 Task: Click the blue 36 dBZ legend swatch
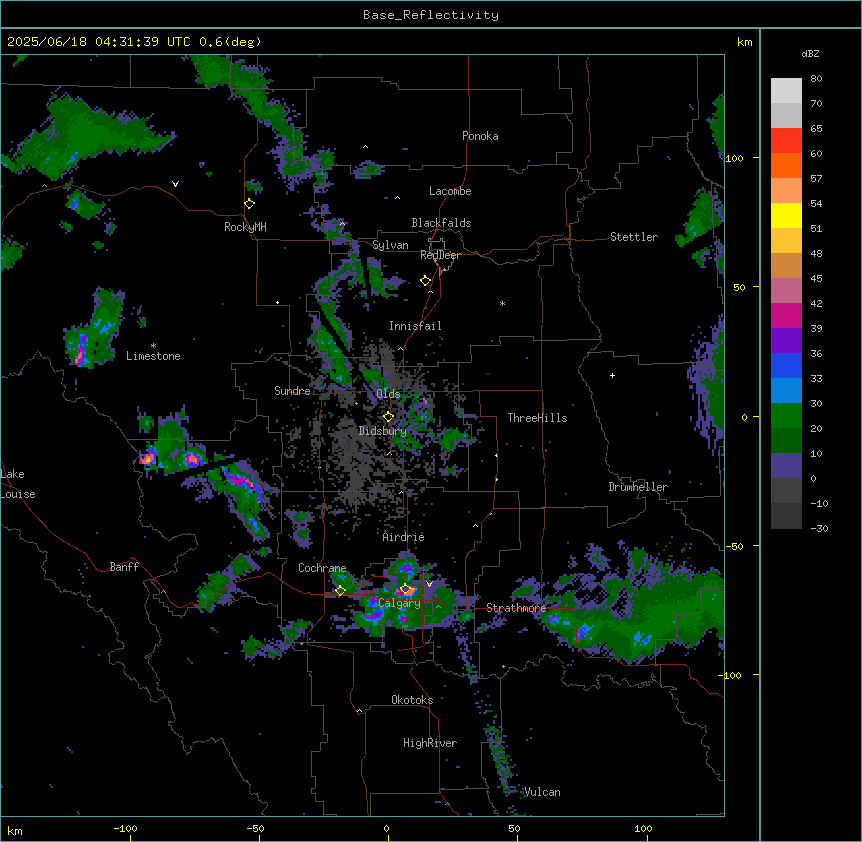(786, 365)
